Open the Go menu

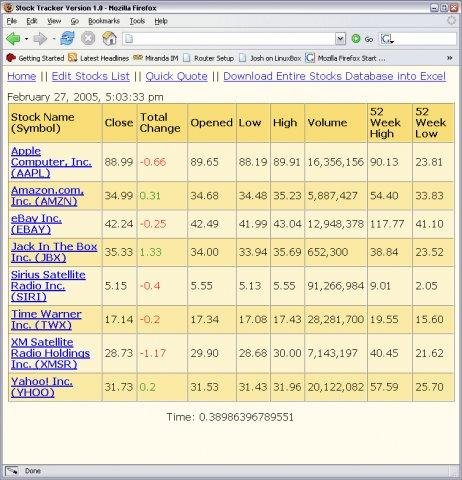[x=74, y=21]
